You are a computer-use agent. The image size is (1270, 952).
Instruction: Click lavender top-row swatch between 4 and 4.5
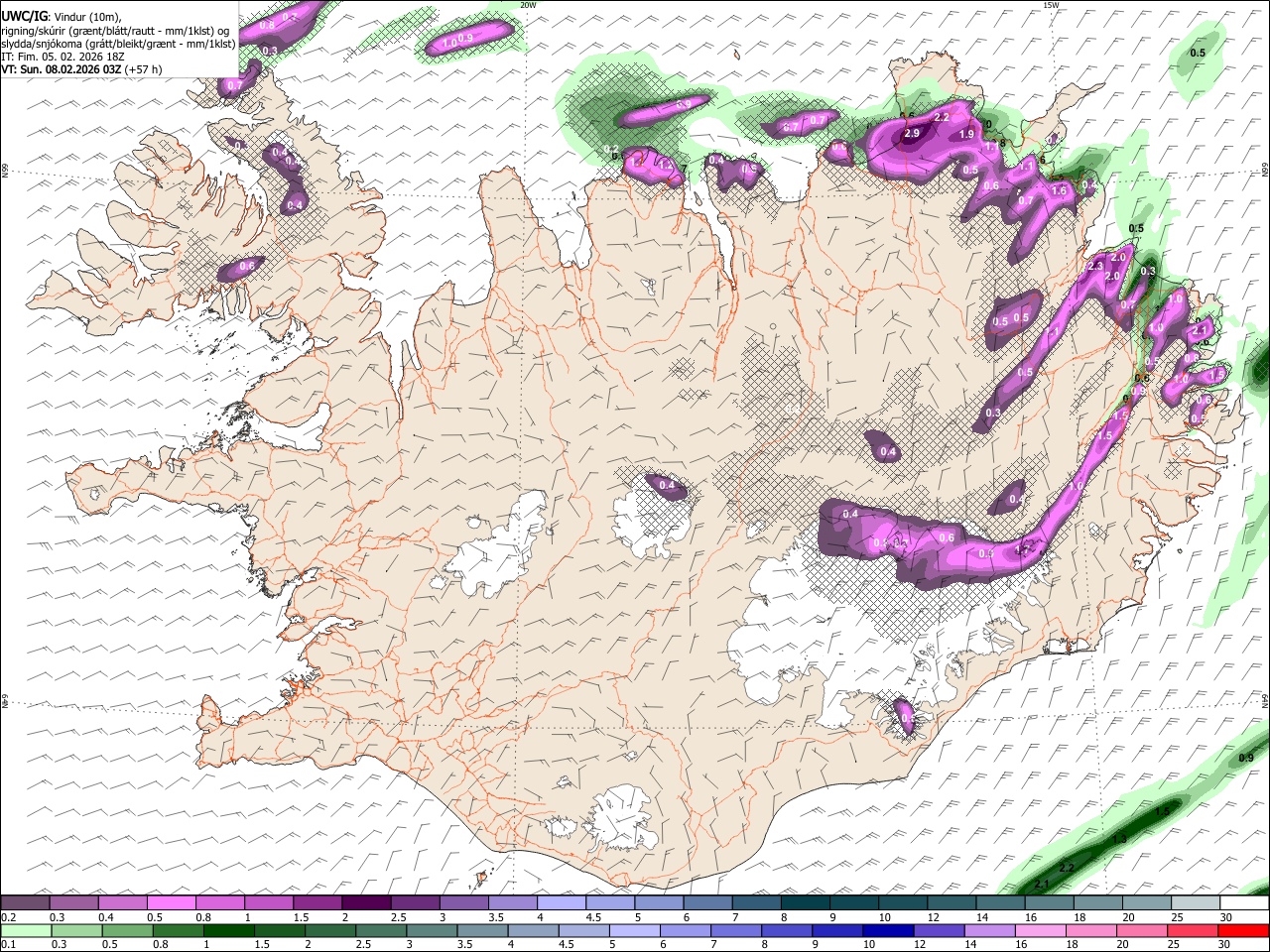pyautogui.click(x=561, y=903)
